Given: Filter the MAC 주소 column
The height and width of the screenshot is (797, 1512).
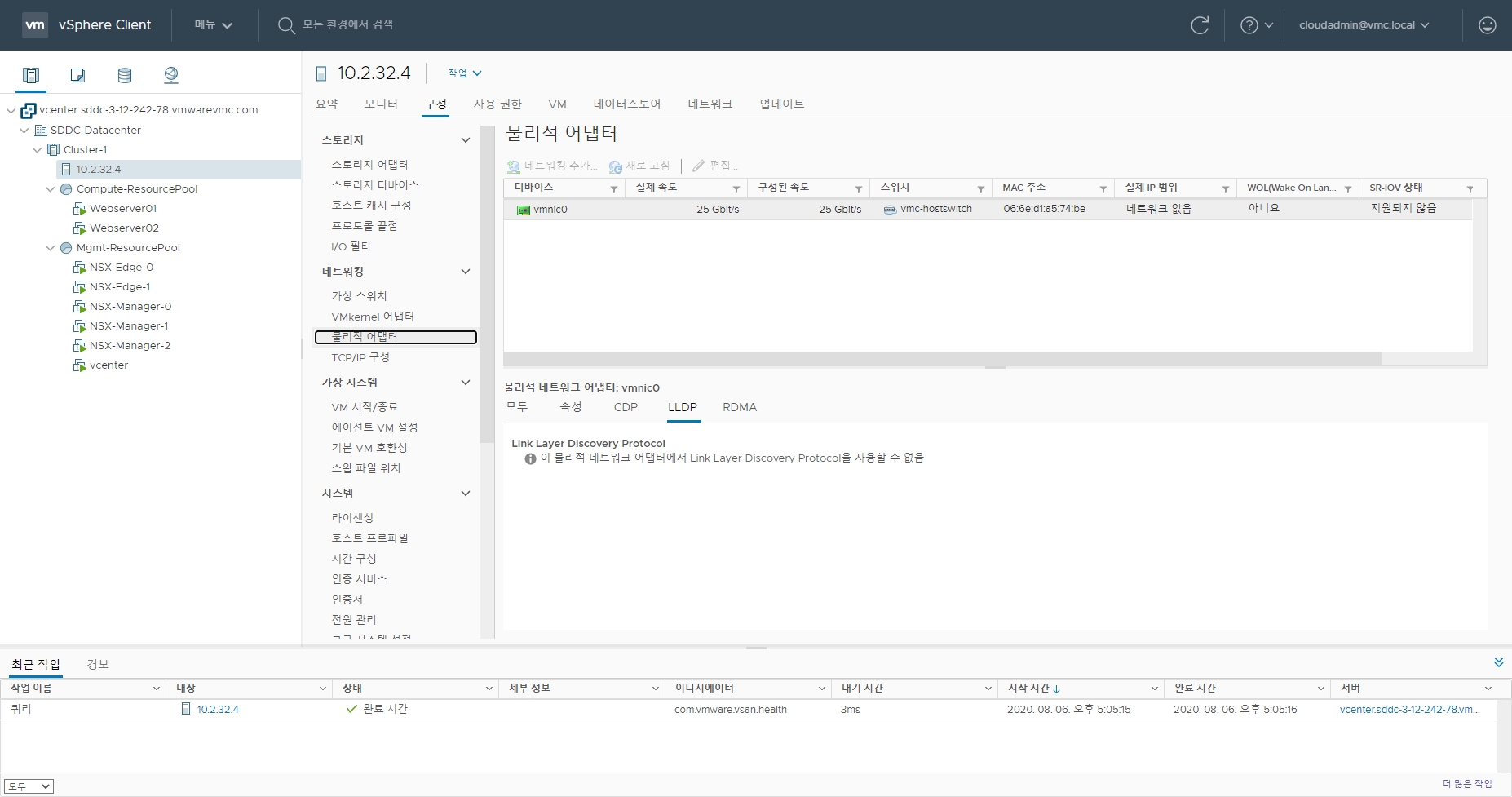Looking at the screenshot, I should 1103,188.
